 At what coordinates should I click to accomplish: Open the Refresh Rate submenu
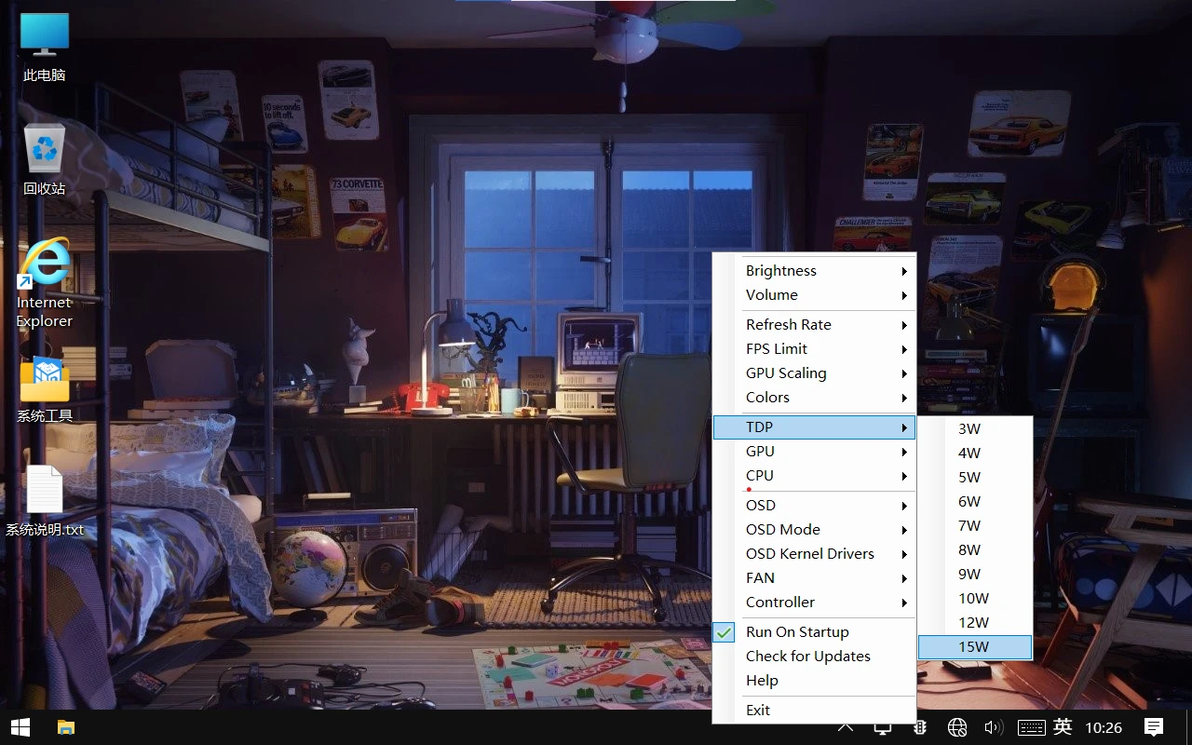pyautogui.click(x=814, y=325)
